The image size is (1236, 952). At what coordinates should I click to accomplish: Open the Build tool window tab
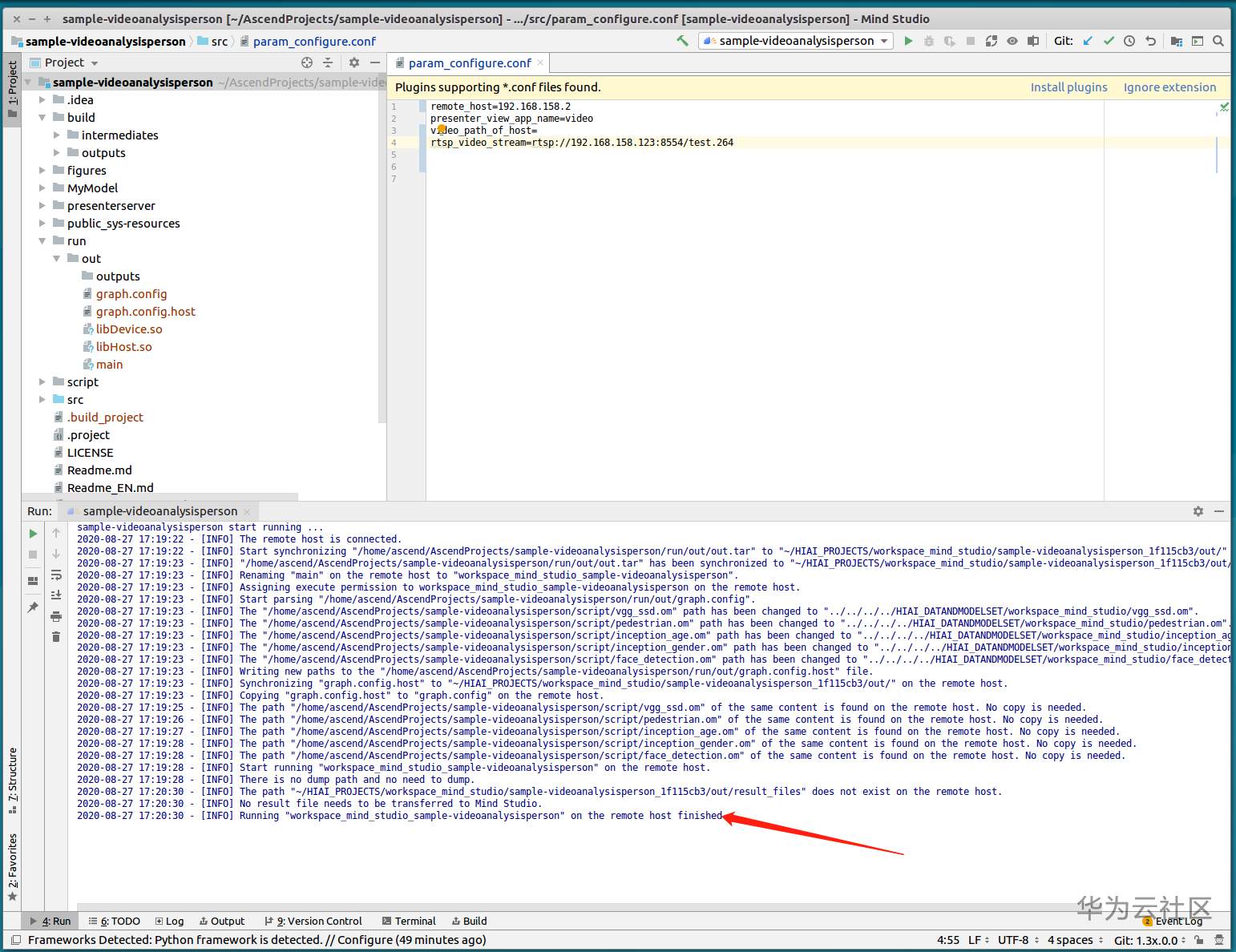470,922
